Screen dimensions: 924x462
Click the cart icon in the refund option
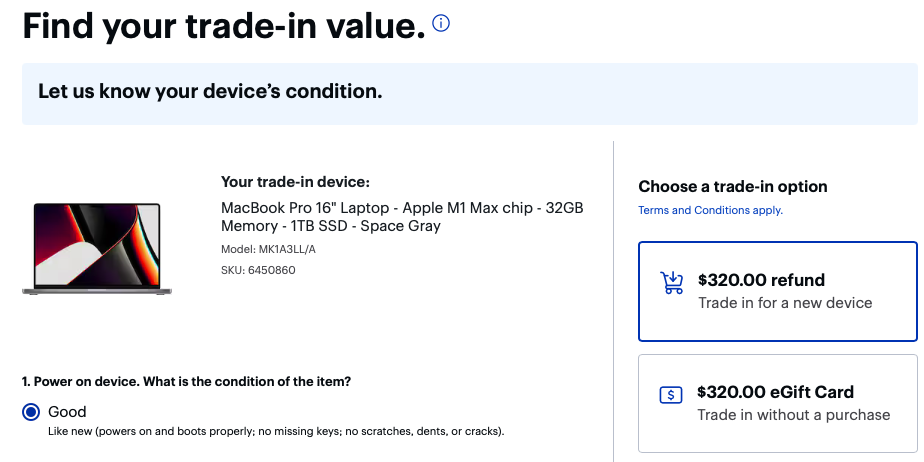671,283
